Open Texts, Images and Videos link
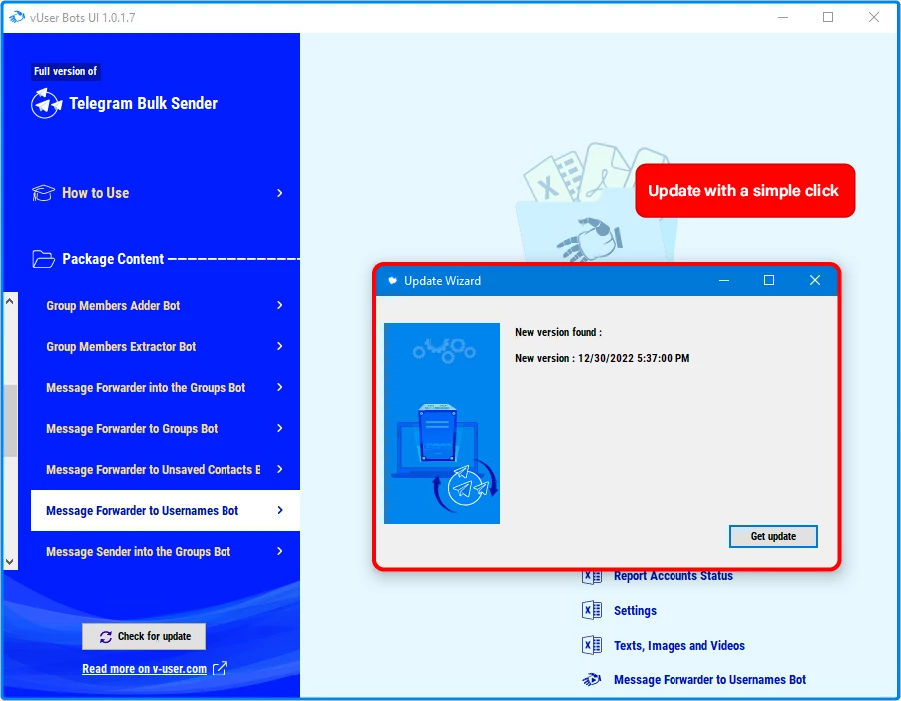The width and height of the screenshot is (901, 701). tap(679, 646)
